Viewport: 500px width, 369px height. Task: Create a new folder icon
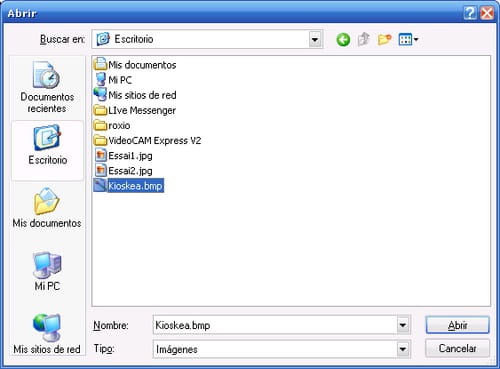[x=384, y=39]
